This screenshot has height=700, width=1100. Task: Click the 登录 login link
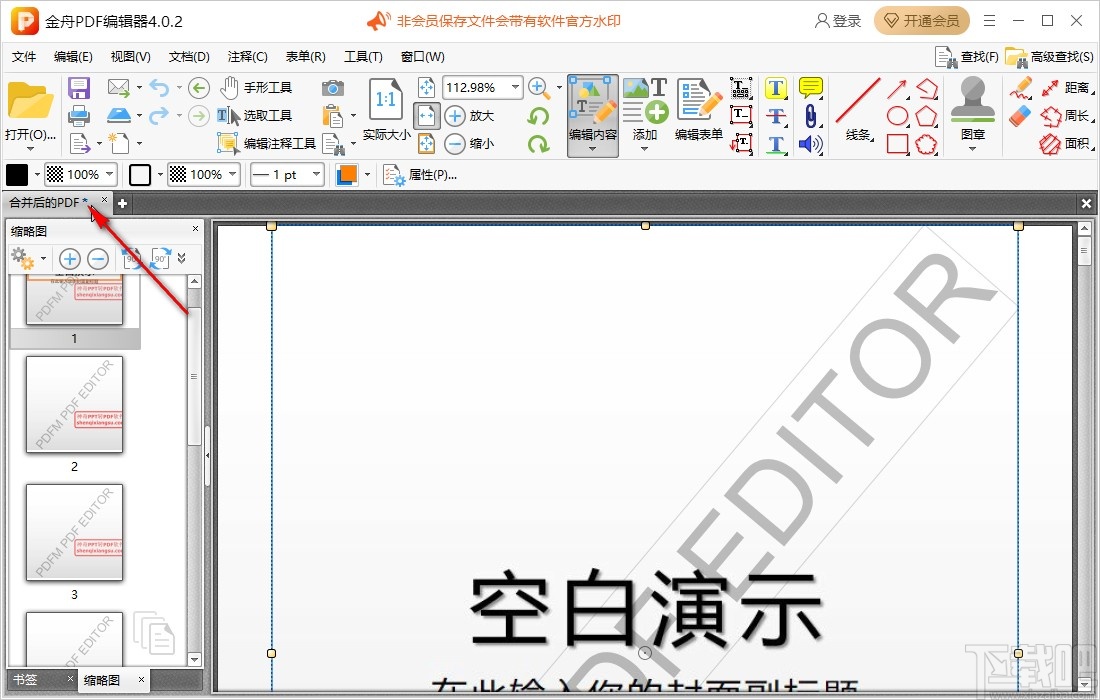[838, 20]
